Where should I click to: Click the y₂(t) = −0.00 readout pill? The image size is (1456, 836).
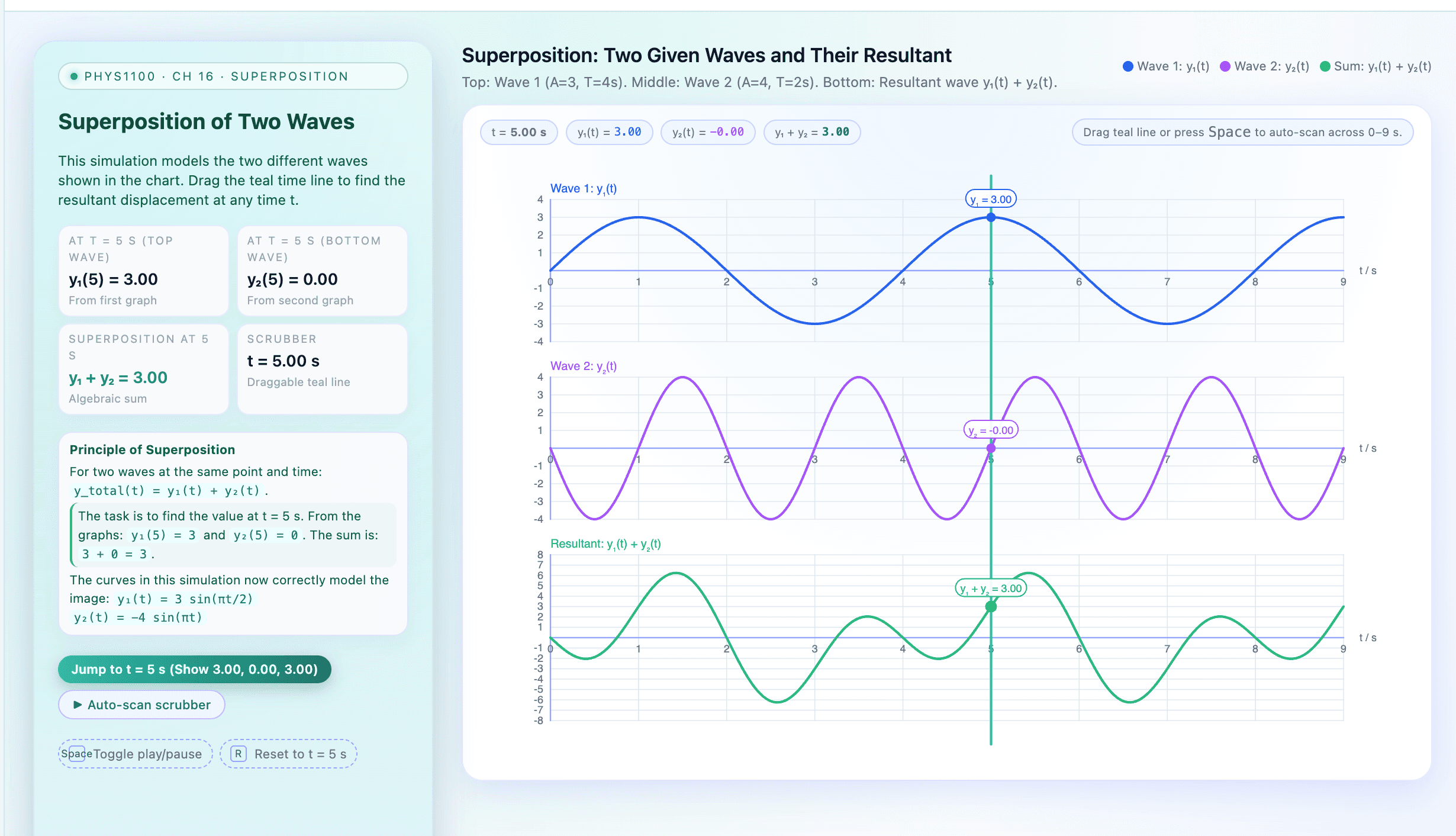coord(708,132)
